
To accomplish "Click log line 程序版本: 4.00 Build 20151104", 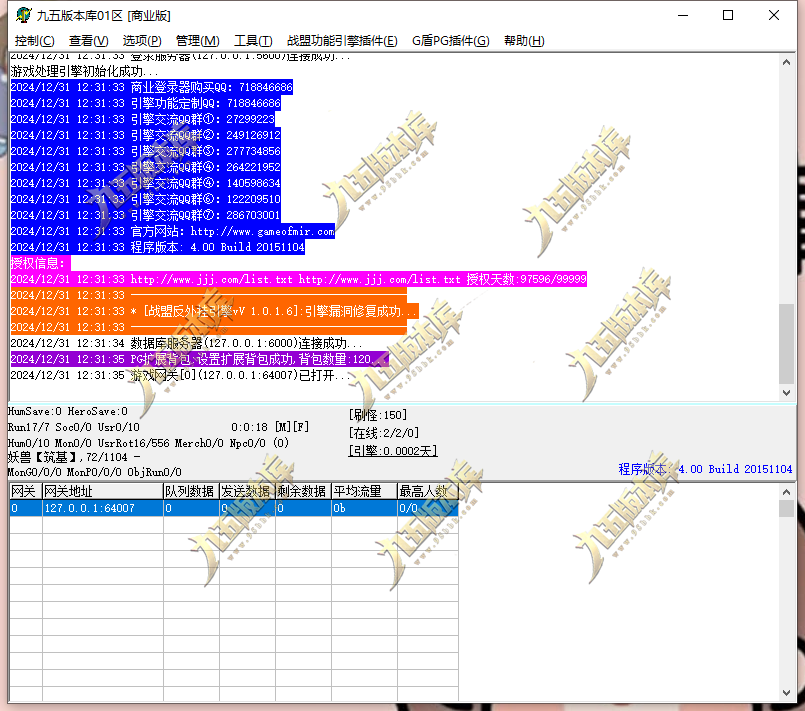I will click(158, 247).
